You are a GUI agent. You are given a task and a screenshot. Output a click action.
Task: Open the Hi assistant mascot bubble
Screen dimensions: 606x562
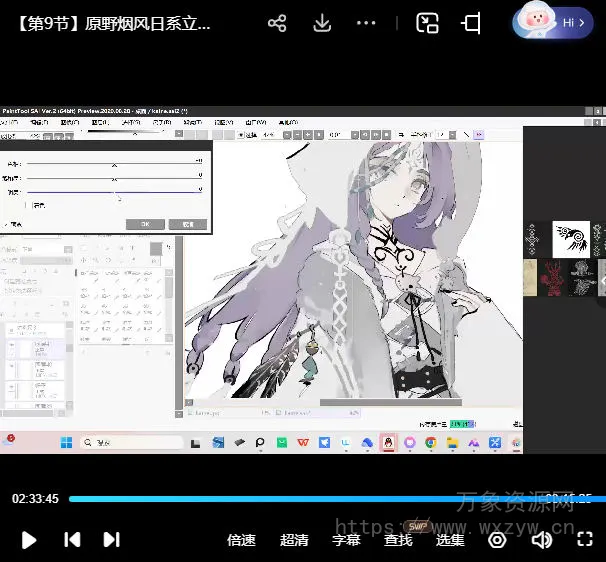[x=553, y=22]
